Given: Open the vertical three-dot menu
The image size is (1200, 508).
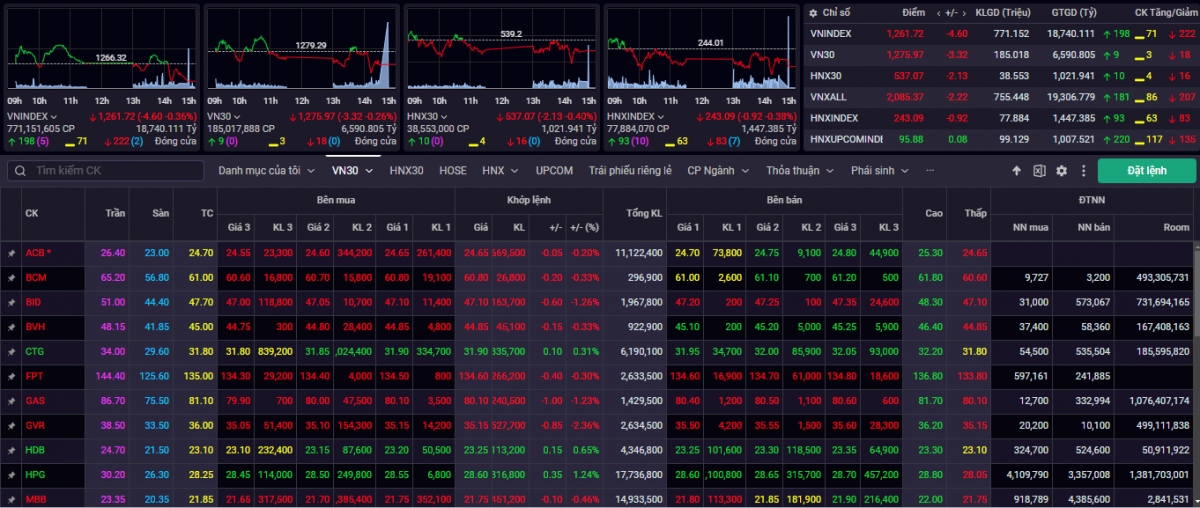Looking at the screenshot, I should [x=1082, y=171].
